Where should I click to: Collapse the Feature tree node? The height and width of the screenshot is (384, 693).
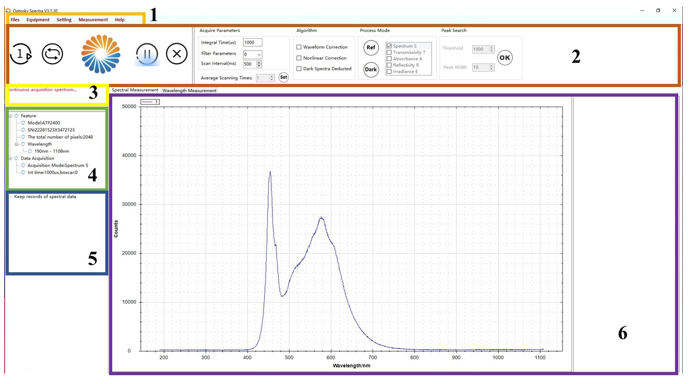pos(11,116)
